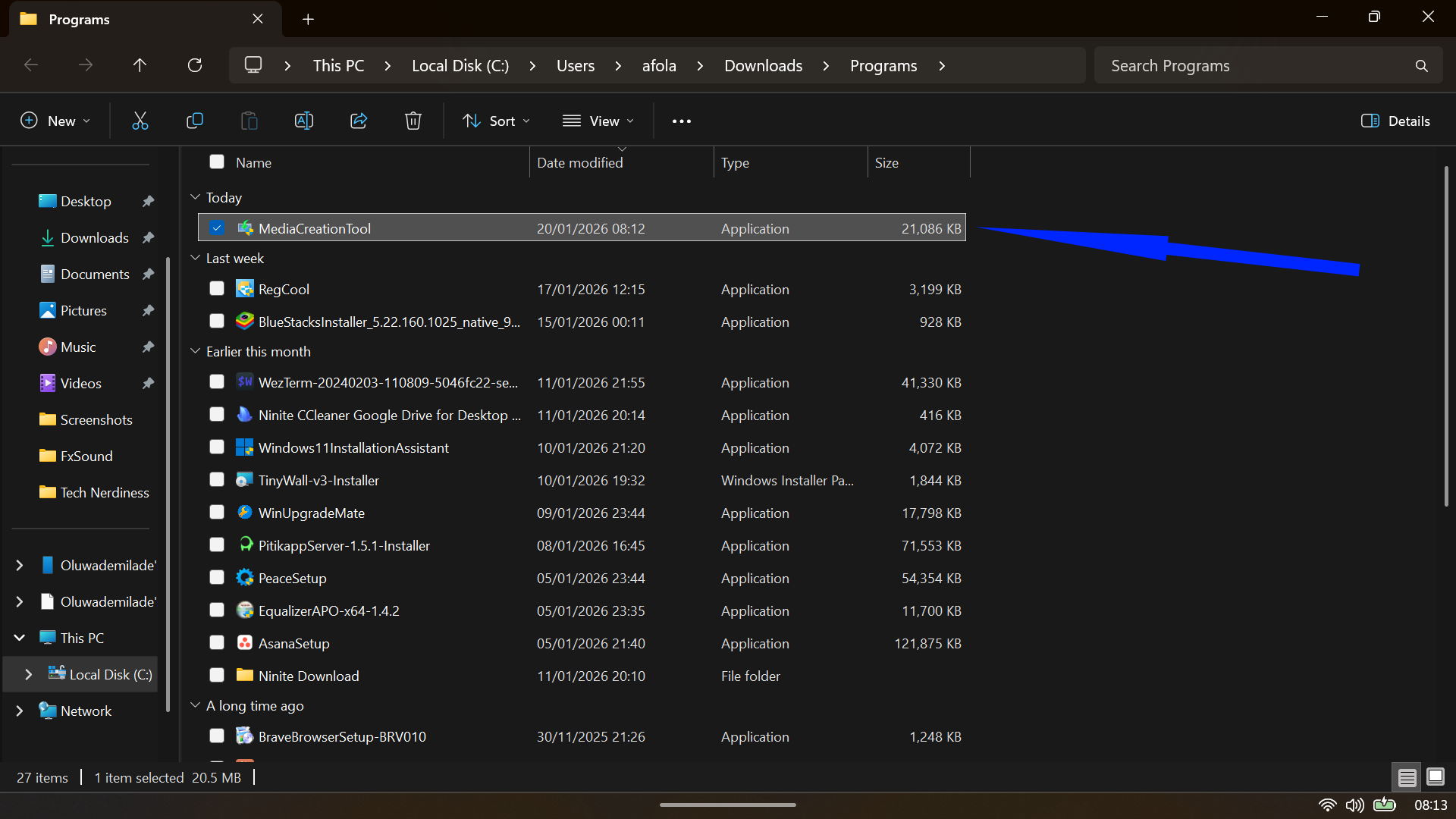Click the Search icon in search bar
The height and width of the screenshot is (819, 1456).
pyautogui.click(x=1422, y=65)
